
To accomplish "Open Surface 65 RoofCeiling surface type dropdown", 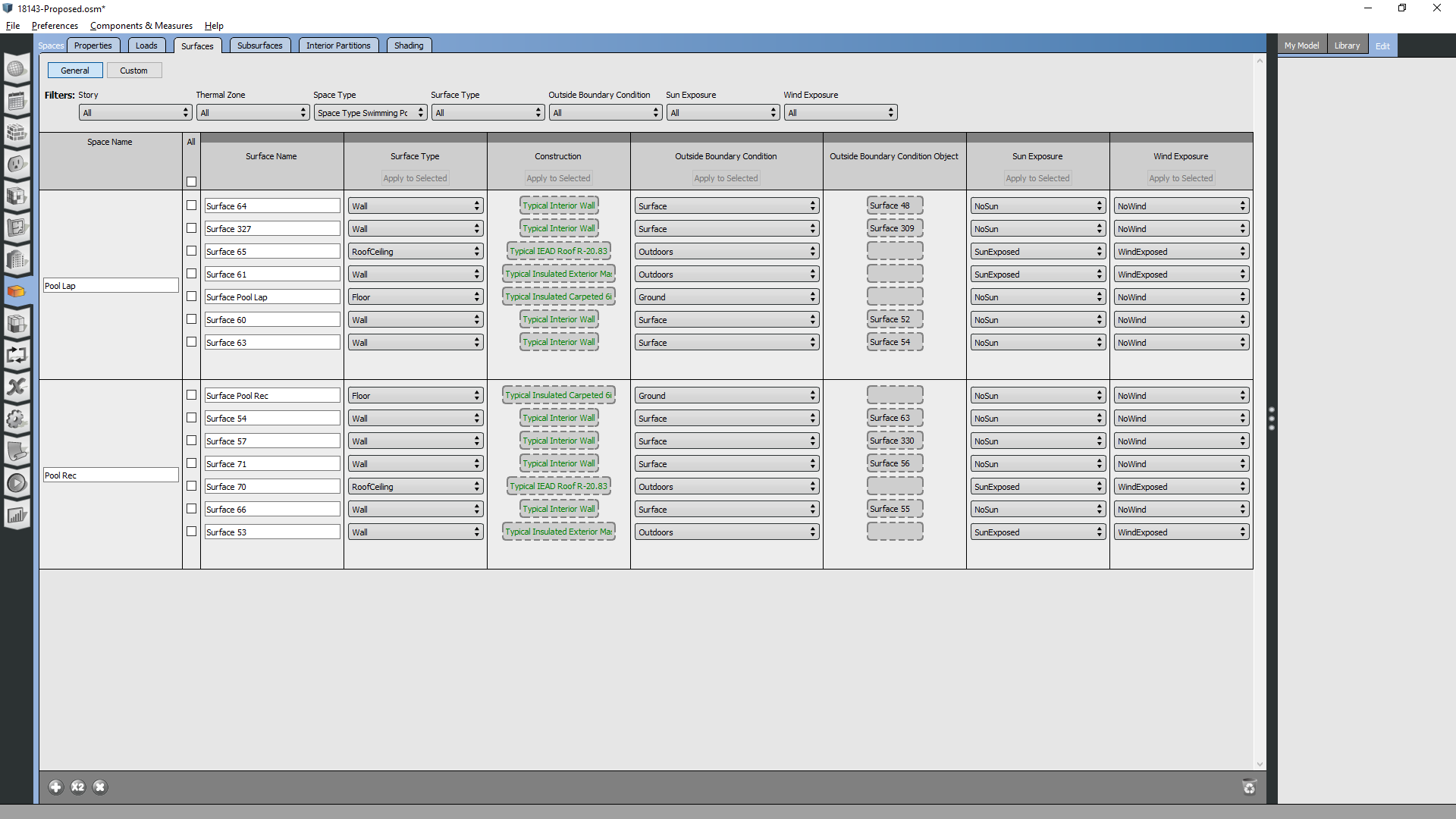I will pos(415,252).
